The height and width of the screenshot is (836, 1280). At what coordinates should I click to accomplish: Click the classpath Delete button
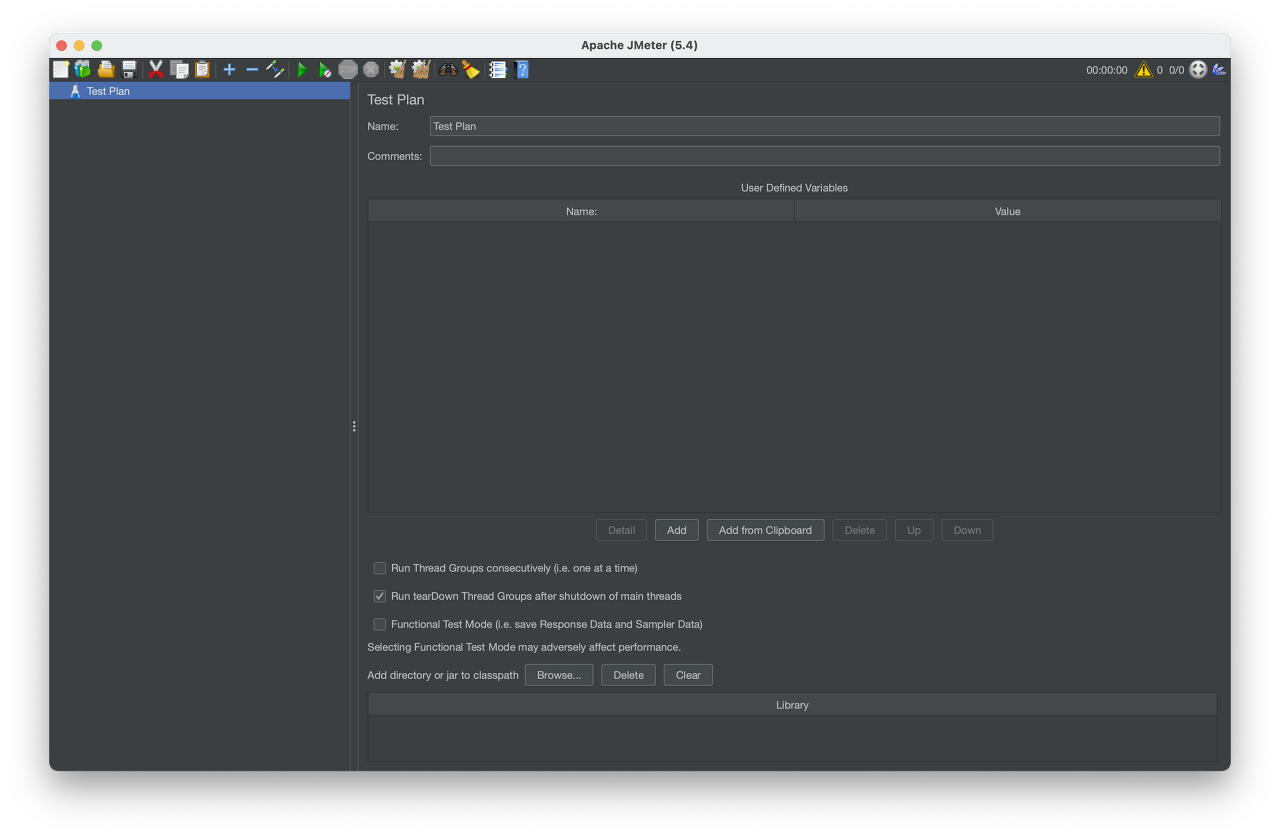pyautogui.click(x=629, y=675)
